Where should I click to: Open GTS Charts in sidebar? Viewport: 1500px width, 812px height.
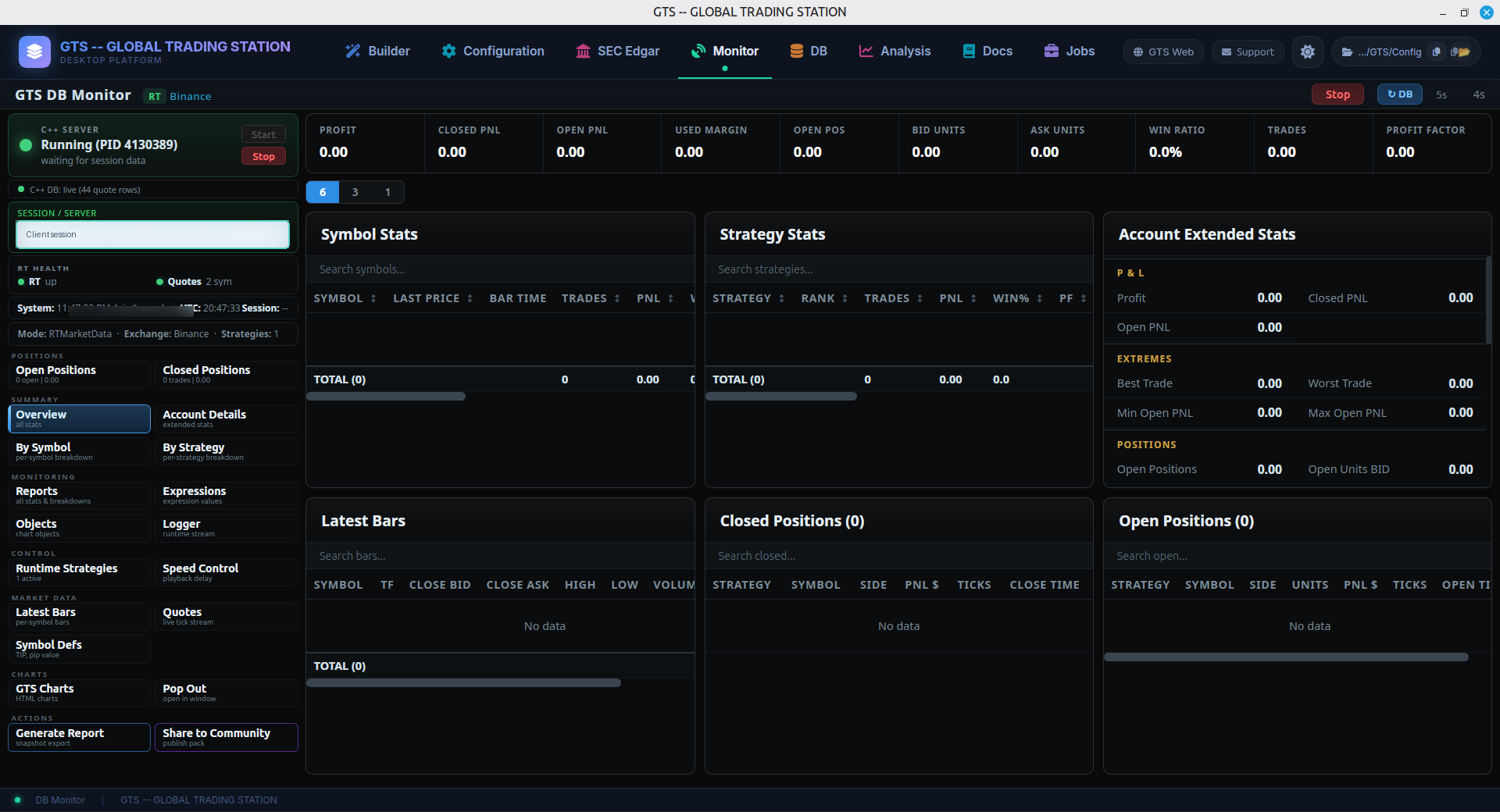(x=79, y=693)
